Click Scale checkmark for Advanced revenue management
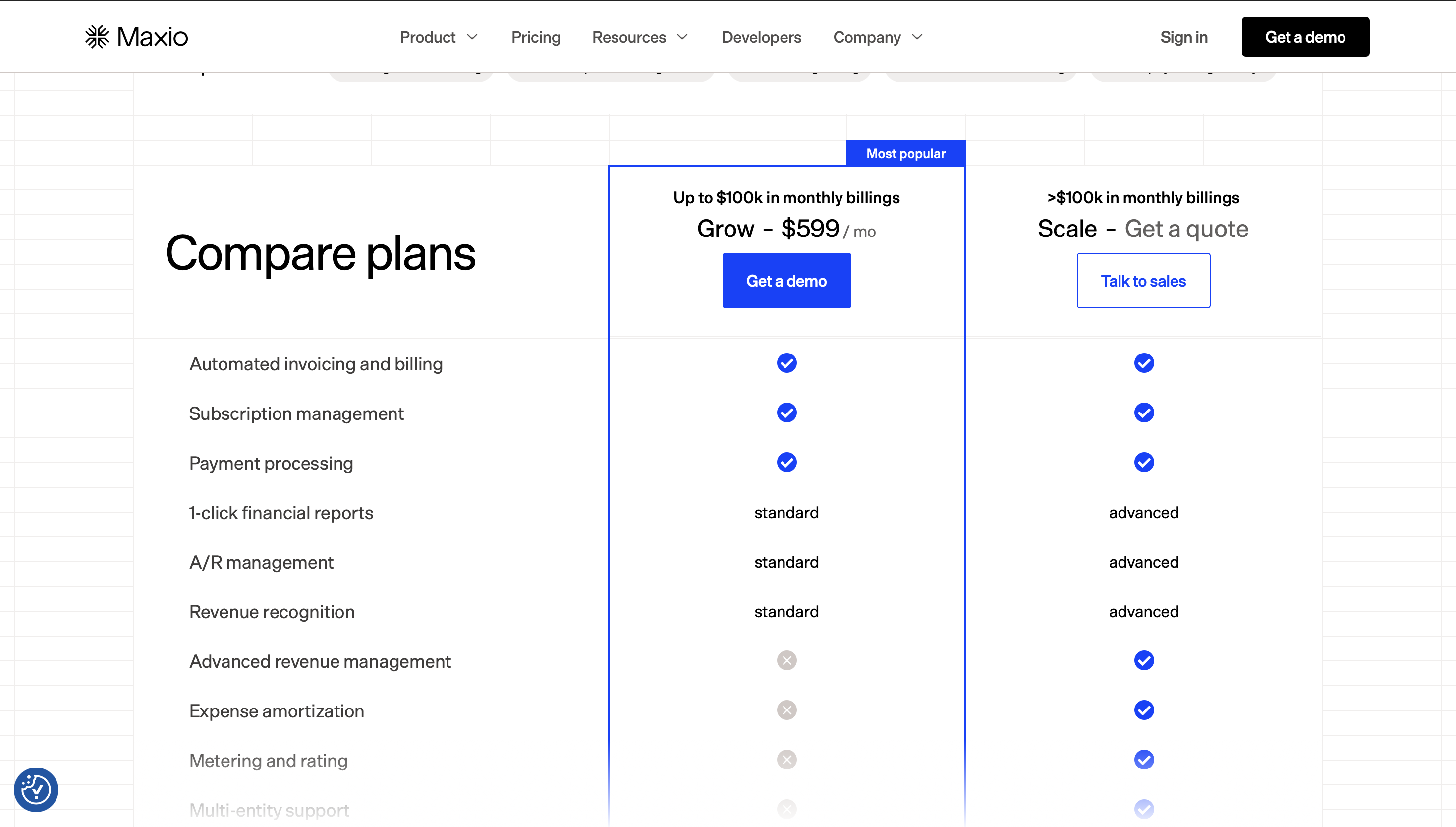The height and width of the screenshot is (827, 1456). 1144,660
